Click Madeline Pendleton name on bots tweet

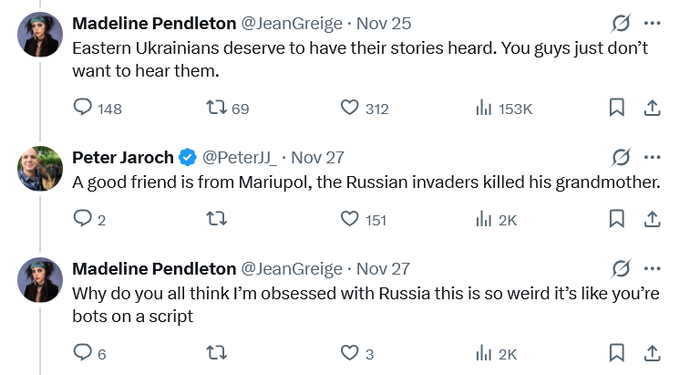[154, 269]
